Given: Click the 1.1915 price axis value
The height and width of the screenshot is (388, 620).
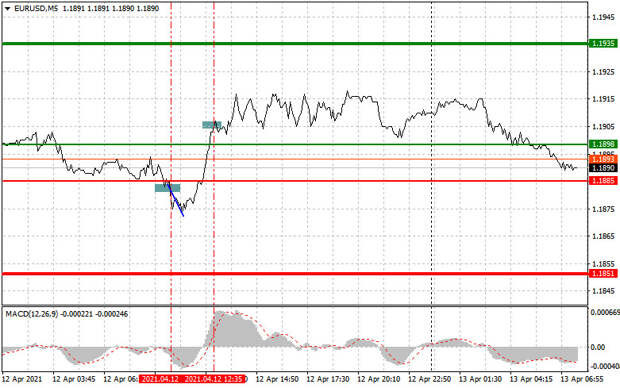Looking at the screenshot, I should (x=603, y=99).
